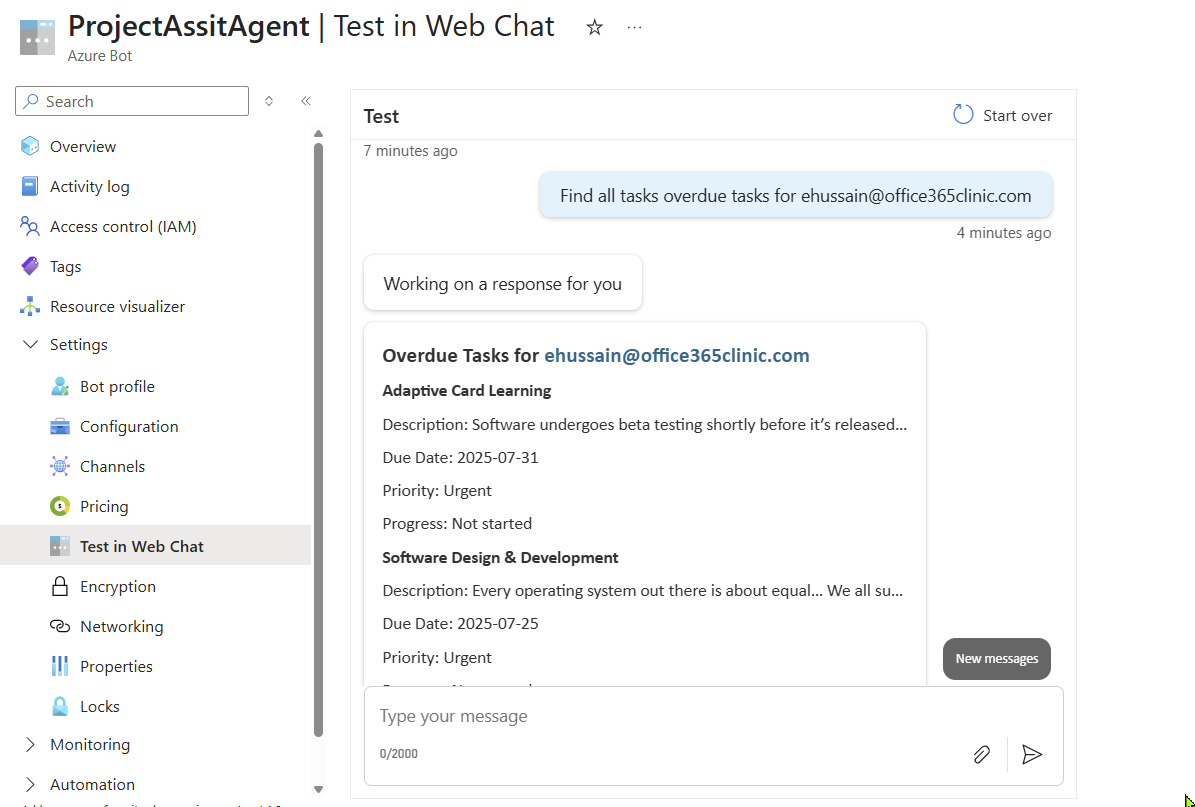Click the '0/2000' character counter

tap(399, 754)
